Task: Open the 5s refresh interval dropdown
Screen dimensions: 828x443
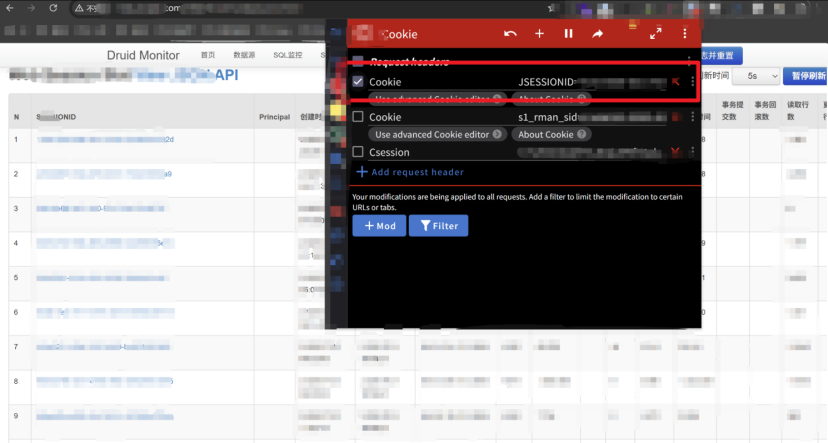Action: 756,77
